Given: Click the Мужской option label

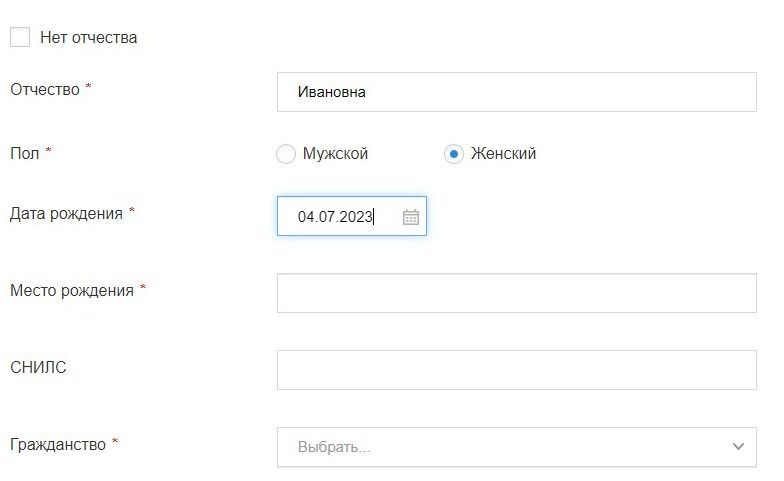Looking at the screenshot, I should (x=335, y=154).
